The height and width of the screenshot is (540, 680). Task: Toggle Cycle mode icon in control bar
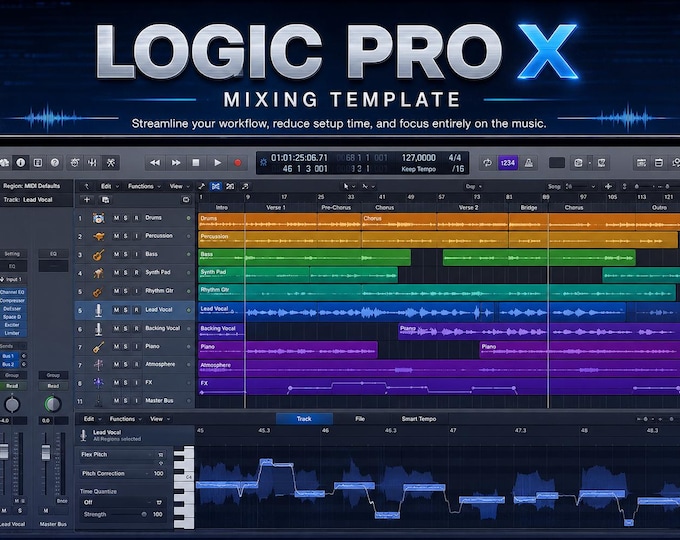tap(487, 163)
